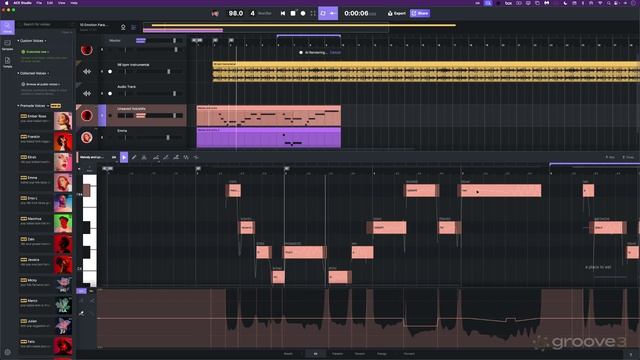Toggle mute on 98 bpm Instrumental track

pos(102,71)
